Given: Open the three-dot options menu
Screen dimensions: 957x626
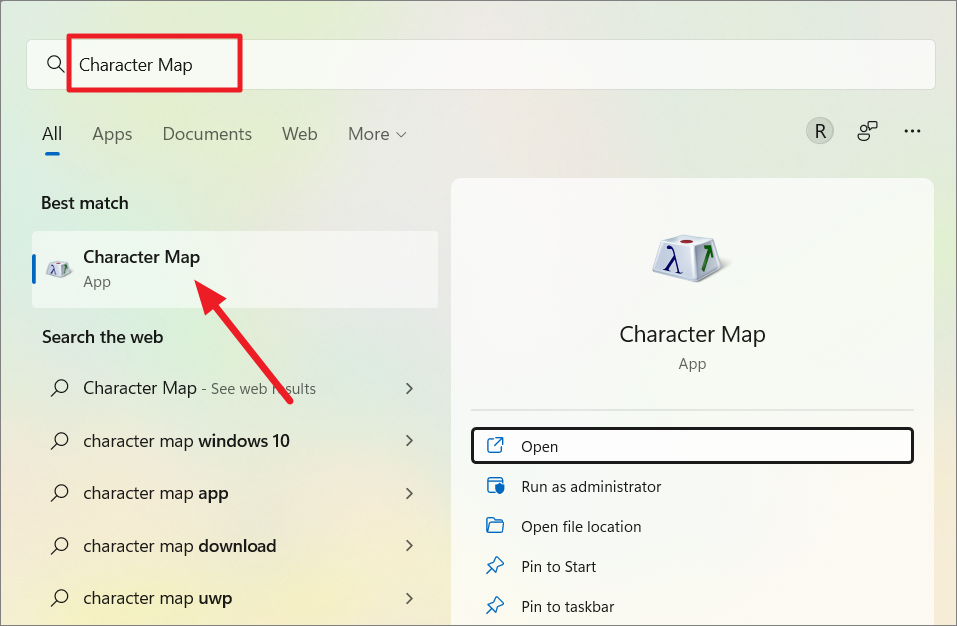Looking at the screenshot, I should pyautogui.click(x=912, y=131).
